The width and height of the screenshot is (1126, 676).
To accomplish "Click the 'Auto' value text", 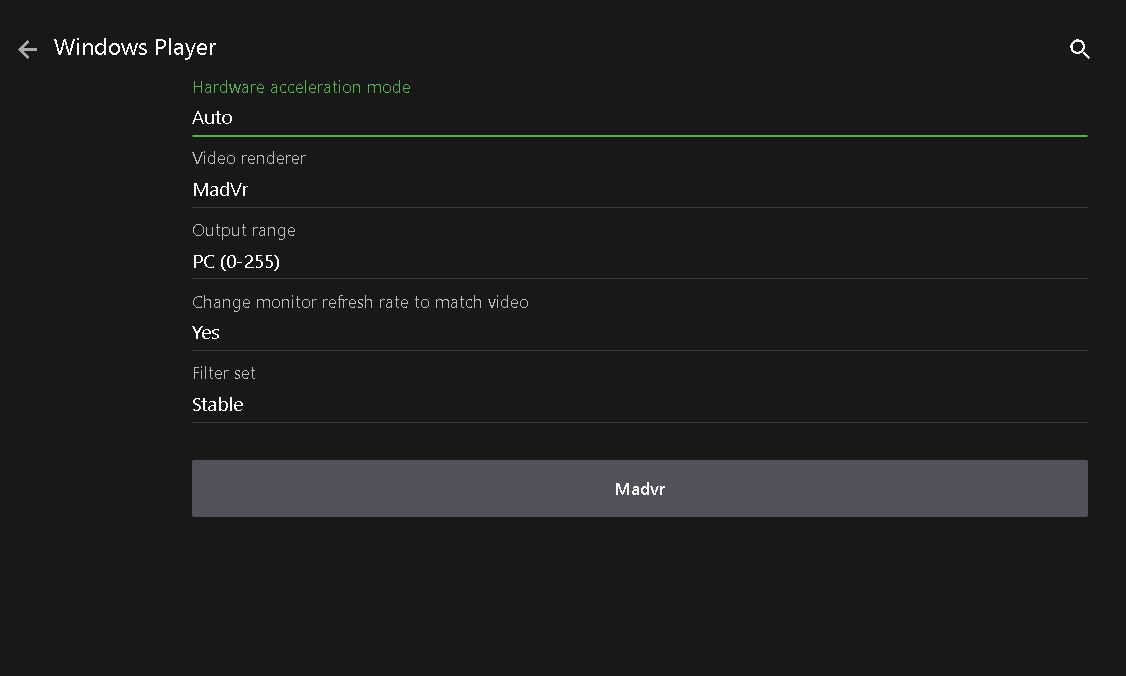I will click(x=212, y=118).
